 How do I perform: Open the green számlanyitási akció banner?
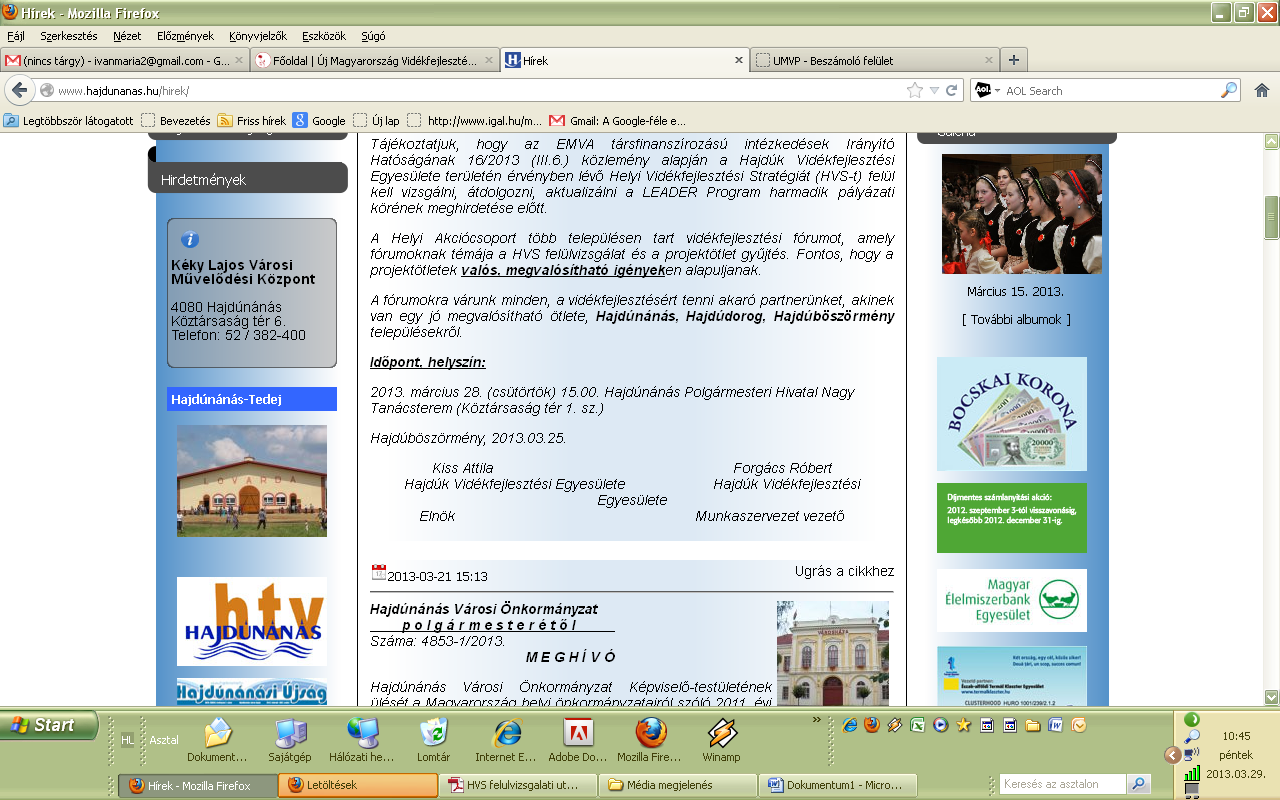(x=1012, y=518)
